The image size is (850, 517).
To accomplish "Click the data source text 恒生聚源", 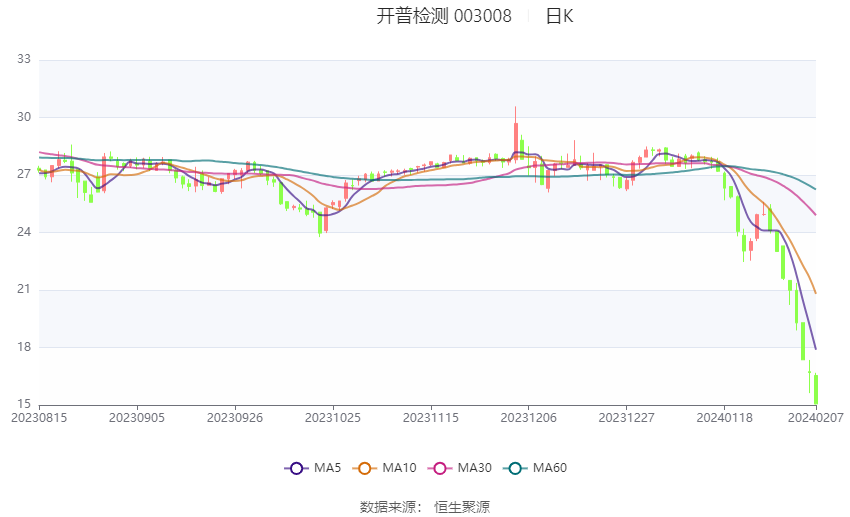I will coord(462,507).
